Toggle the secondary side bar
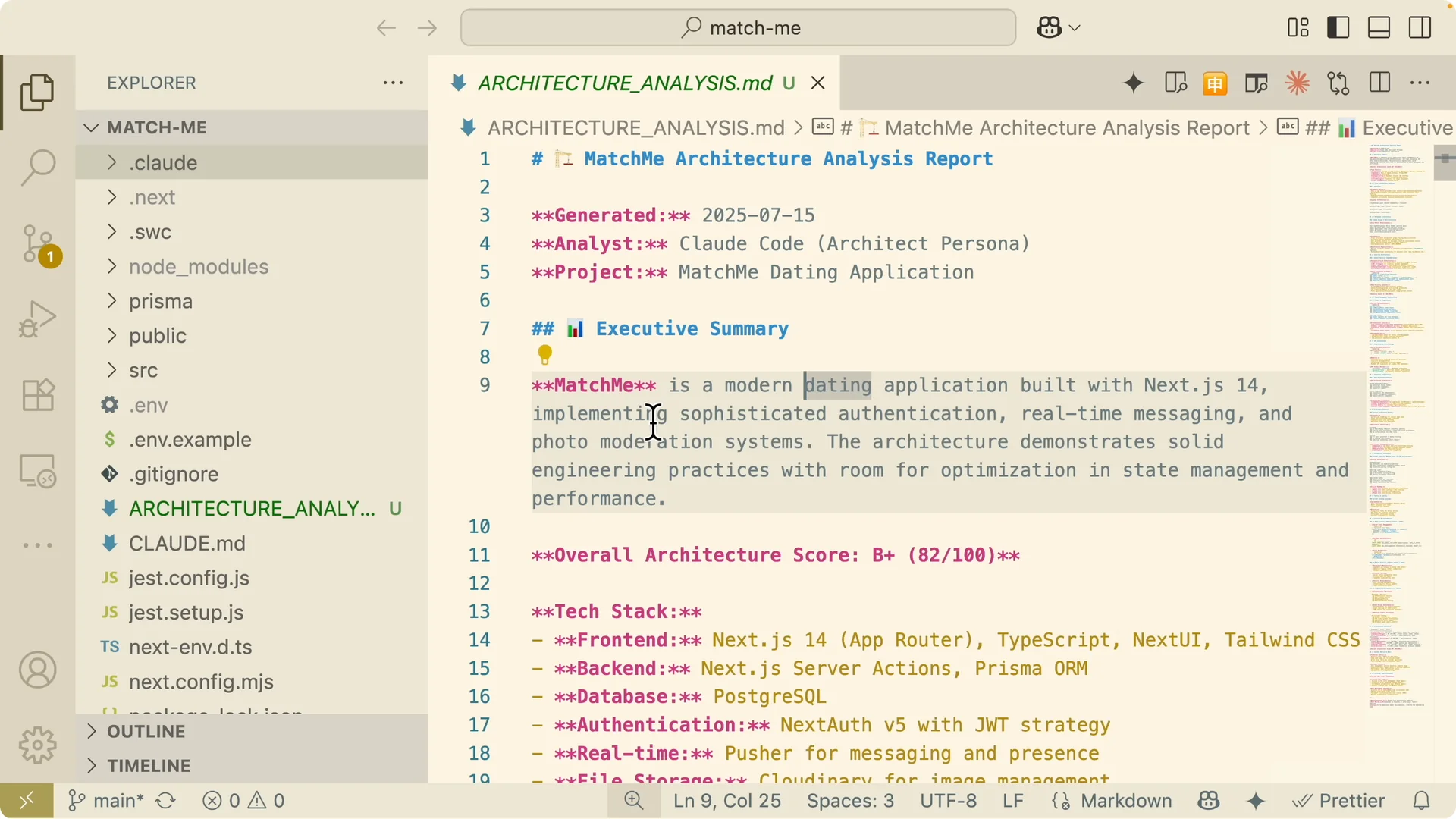Viewport: 1456px width, 819px height. (x=1420, y=28)
